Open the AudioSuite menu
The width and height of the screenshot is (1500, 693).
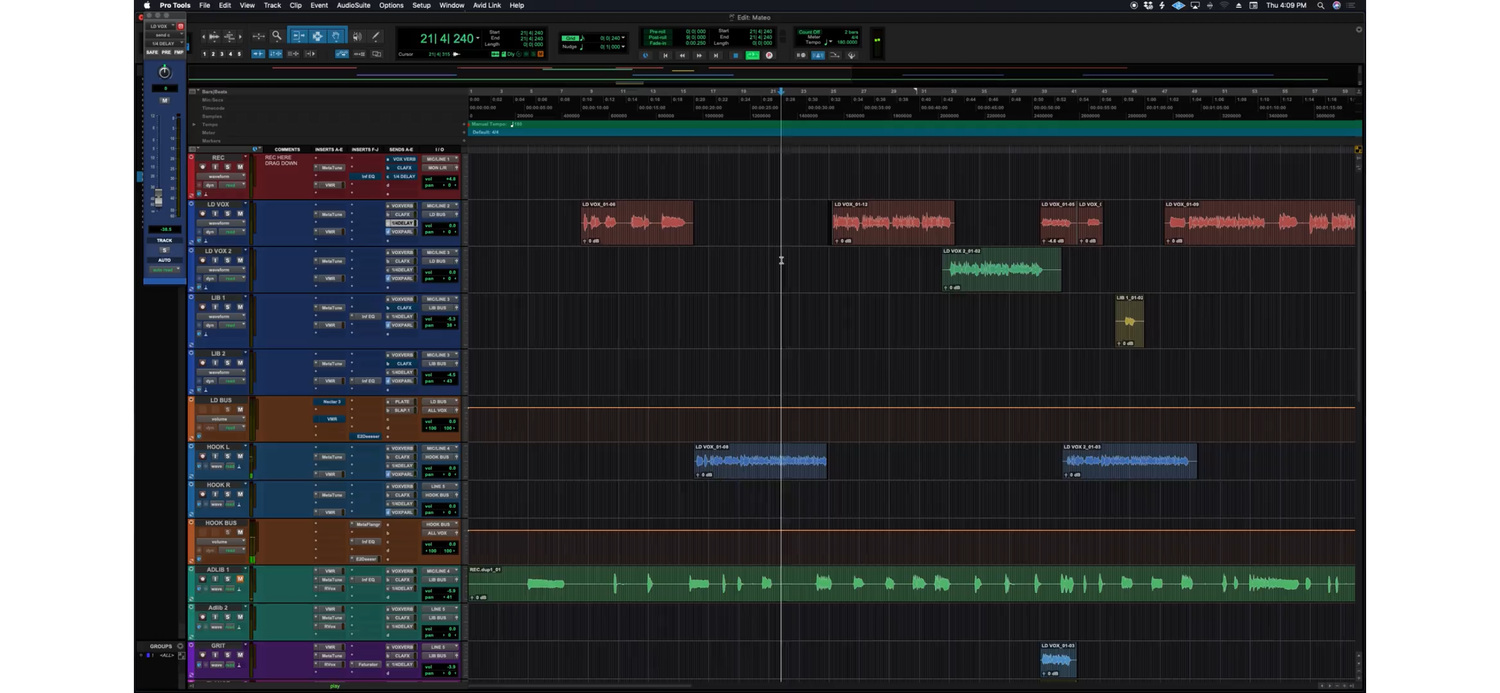(x=353, y=5)
